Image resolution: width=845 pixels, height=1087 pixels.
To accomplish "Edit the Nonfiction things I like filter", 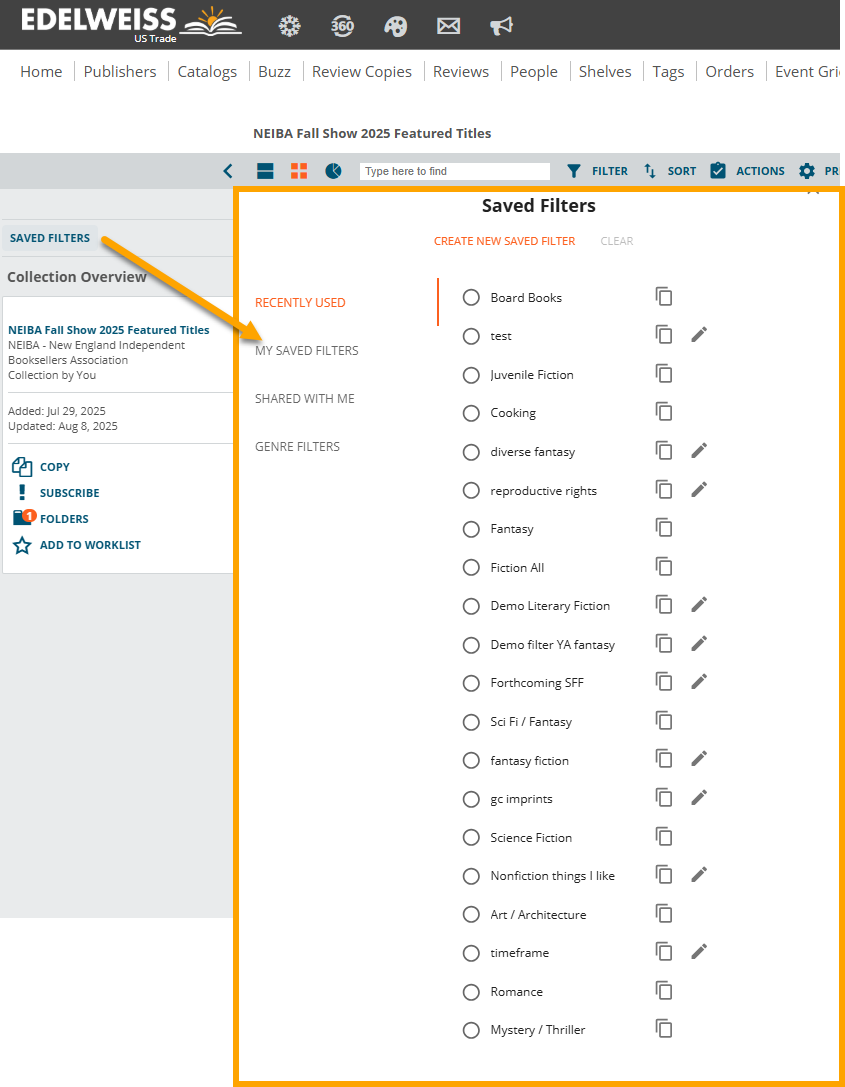I will (699, 876).
